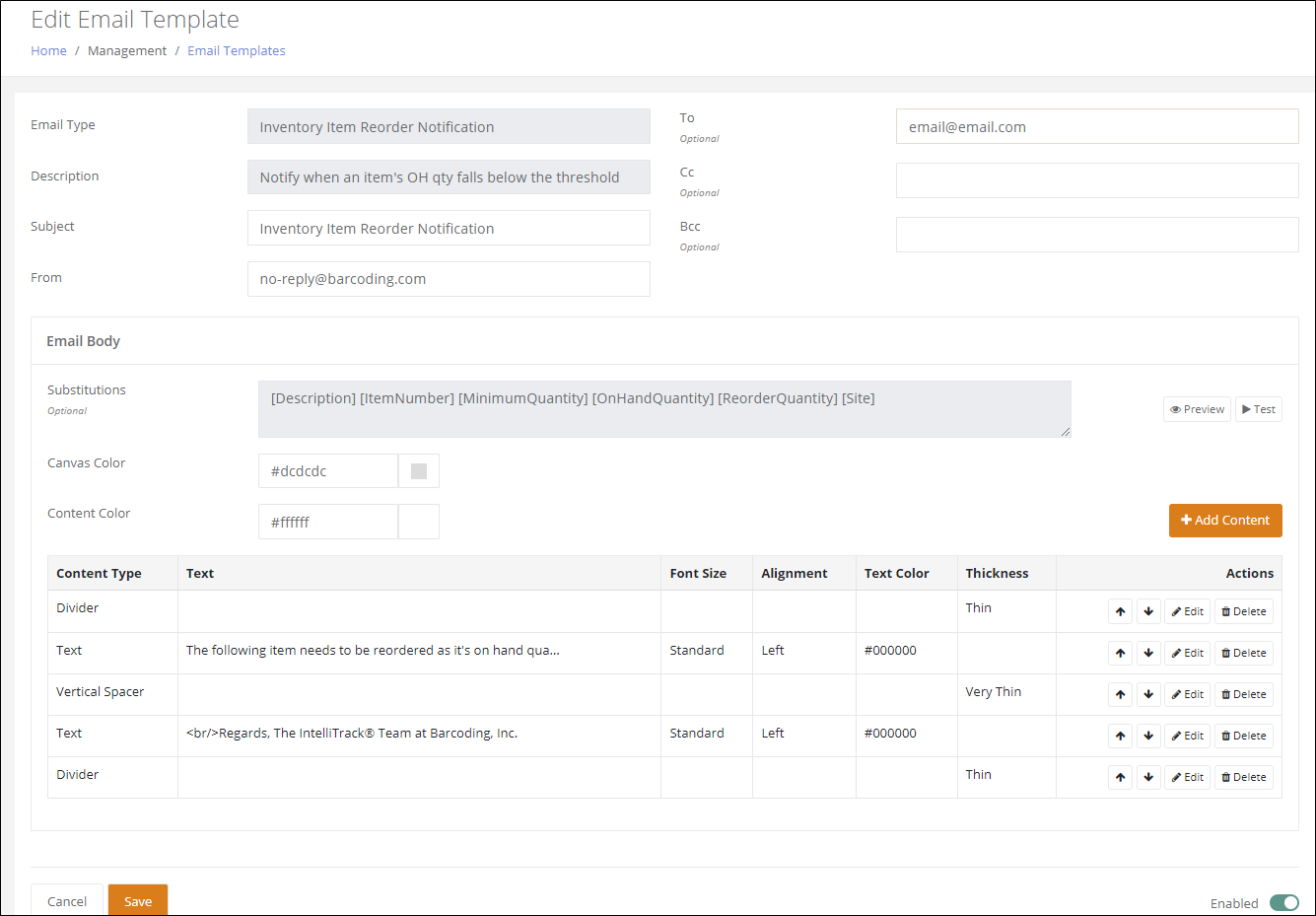Image resolution: width=1316 pixels, height=916 pixels.
Task: Preview the email template
Action: pyautogui.click(x=1197, y=409)
